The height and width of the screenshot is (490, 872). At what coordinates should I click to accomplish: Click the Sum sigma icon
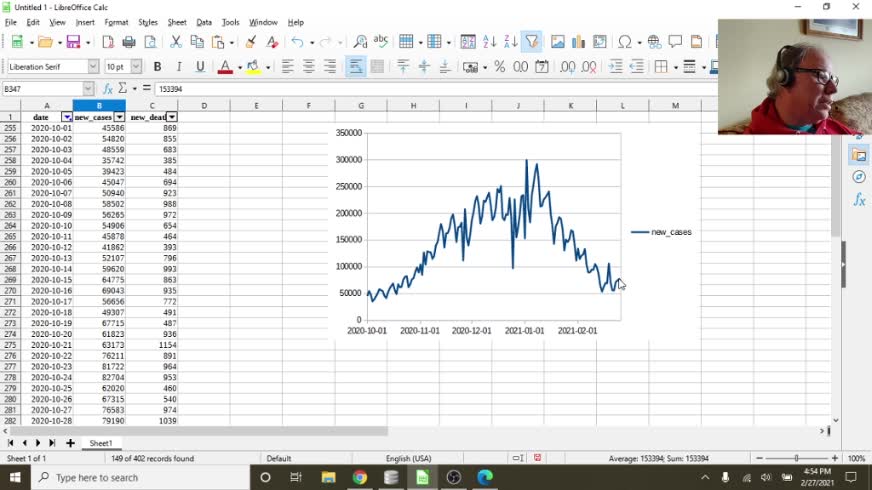coord(122,88)
